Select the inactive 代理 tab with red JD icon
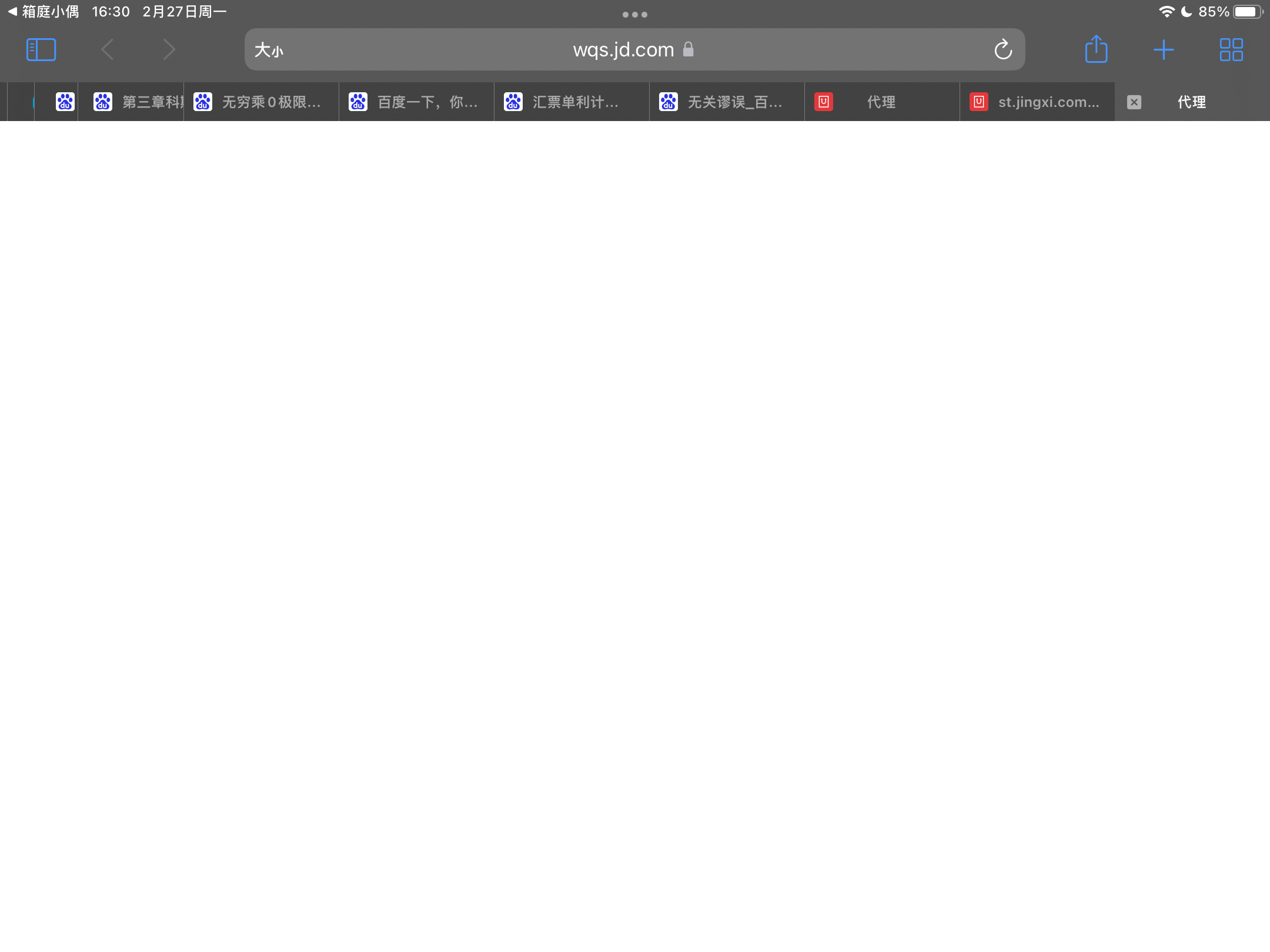The image size is (1270, 952). (x=881, y=102)
